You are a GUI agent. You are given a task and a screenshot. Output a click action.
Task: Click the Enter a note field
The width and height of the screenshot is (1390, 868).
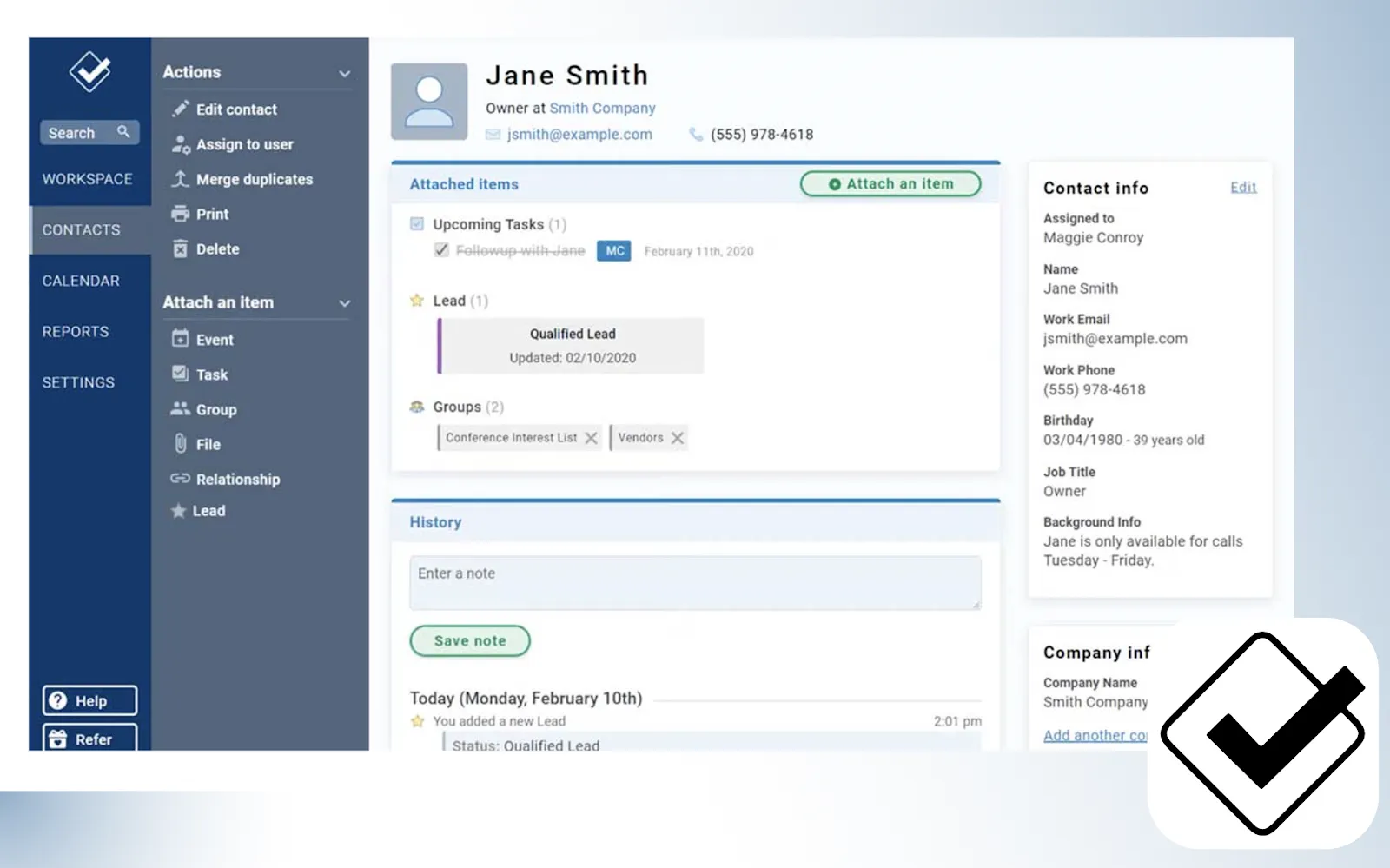[x=695, y=582]
